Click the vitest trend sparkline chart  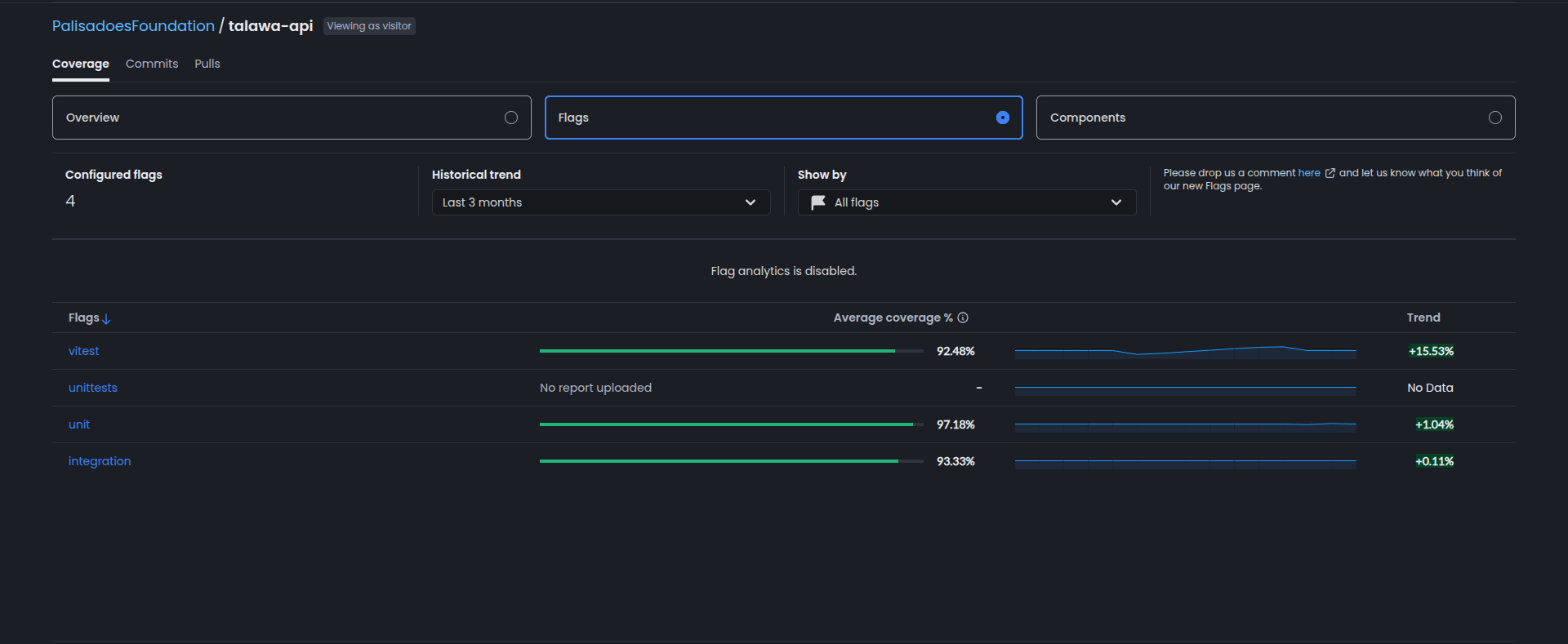pos(1185,351)
